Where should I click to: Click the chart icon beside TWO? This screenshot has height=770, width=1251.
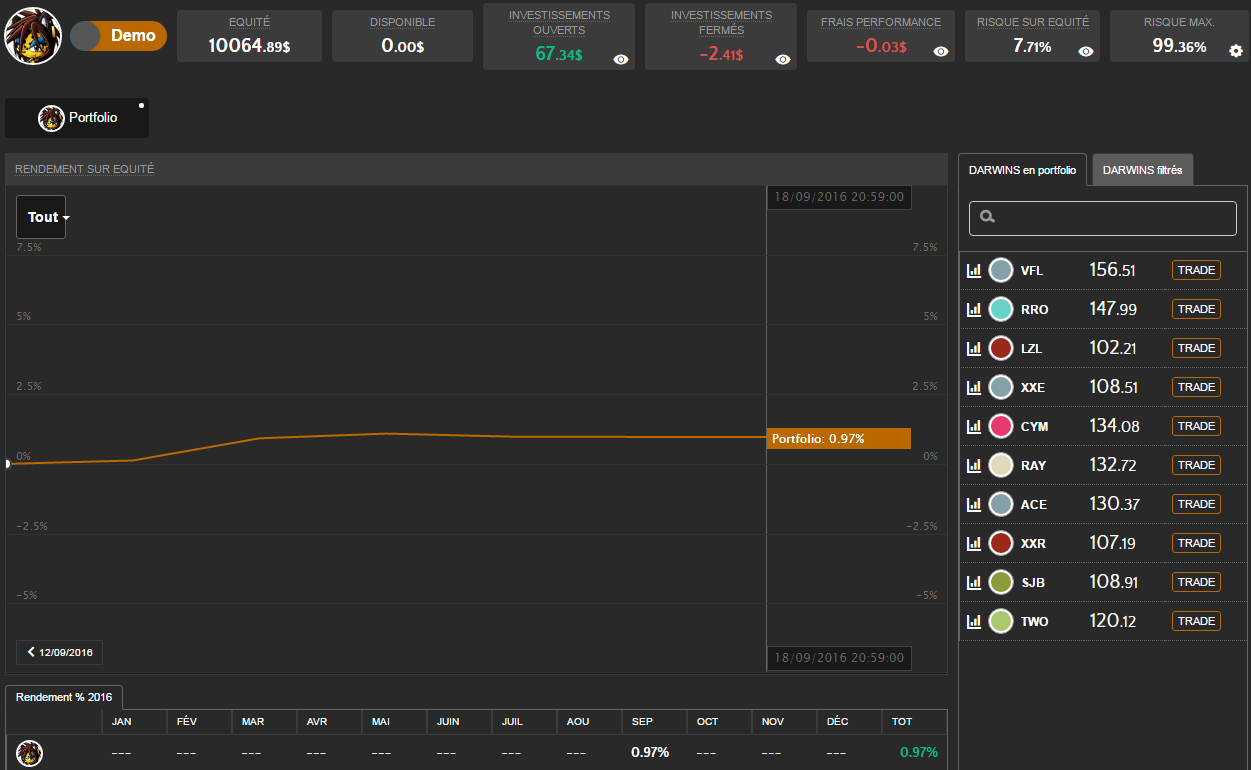point(973,621)
